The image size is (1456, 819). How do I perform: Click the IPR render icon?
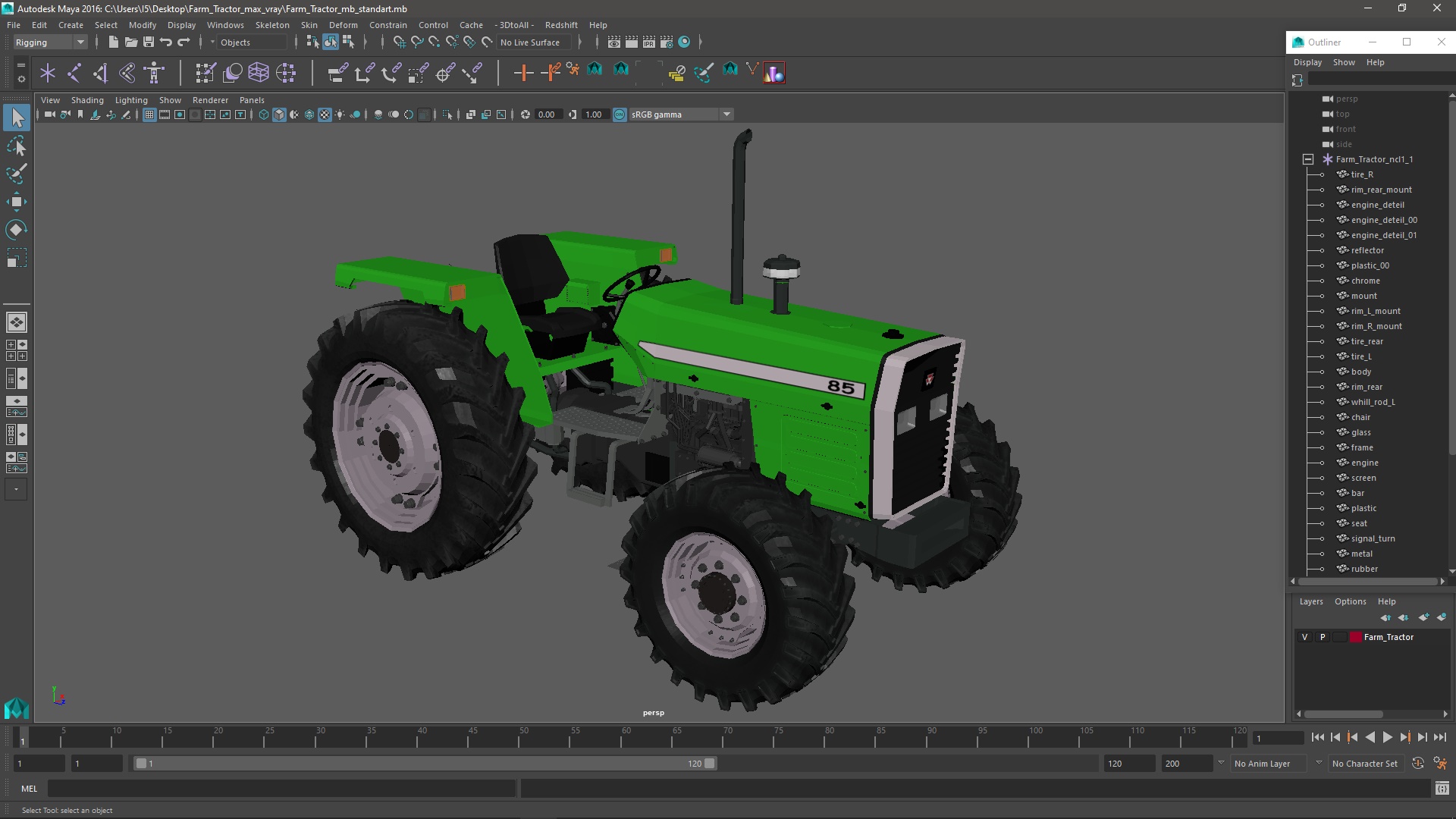649,42
